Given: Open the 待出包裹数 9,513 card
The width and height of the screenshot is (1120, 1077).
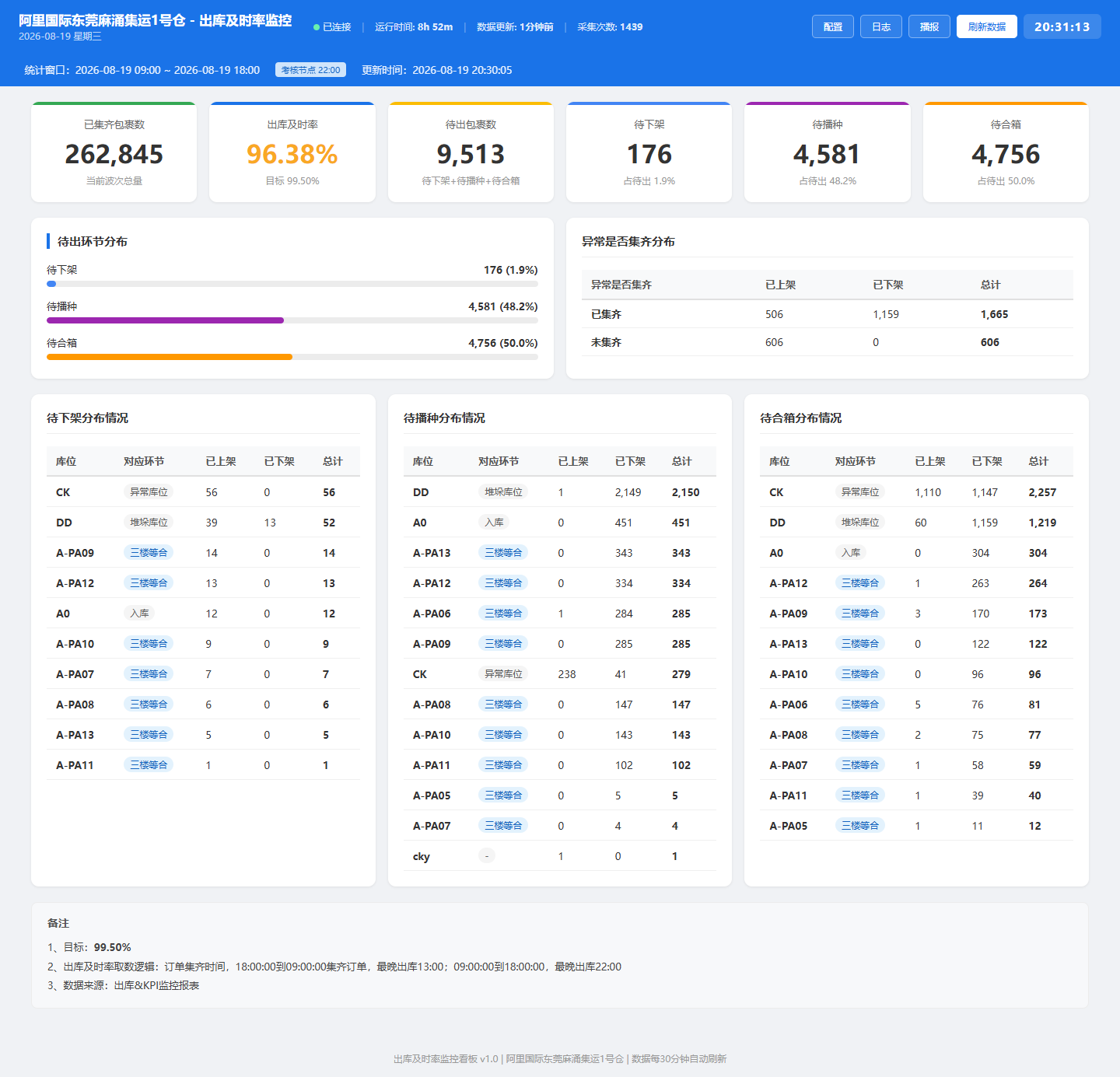Looking at the screenshot, I should [471, 152].
